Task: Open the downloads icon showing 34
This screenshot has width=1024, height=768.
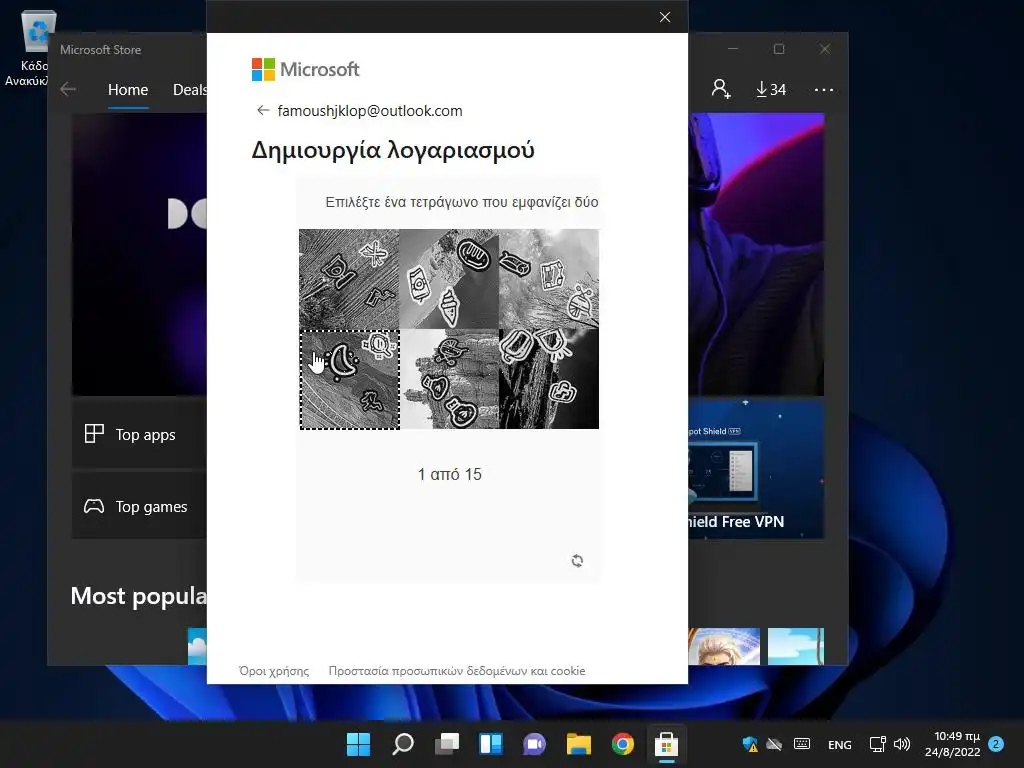Action: coord(771,89)
